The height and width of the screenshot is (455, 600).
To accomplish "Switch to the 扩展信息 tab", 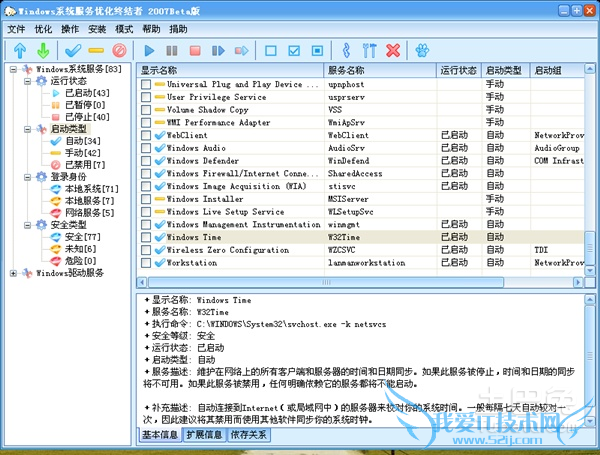I will pos(204,435).
